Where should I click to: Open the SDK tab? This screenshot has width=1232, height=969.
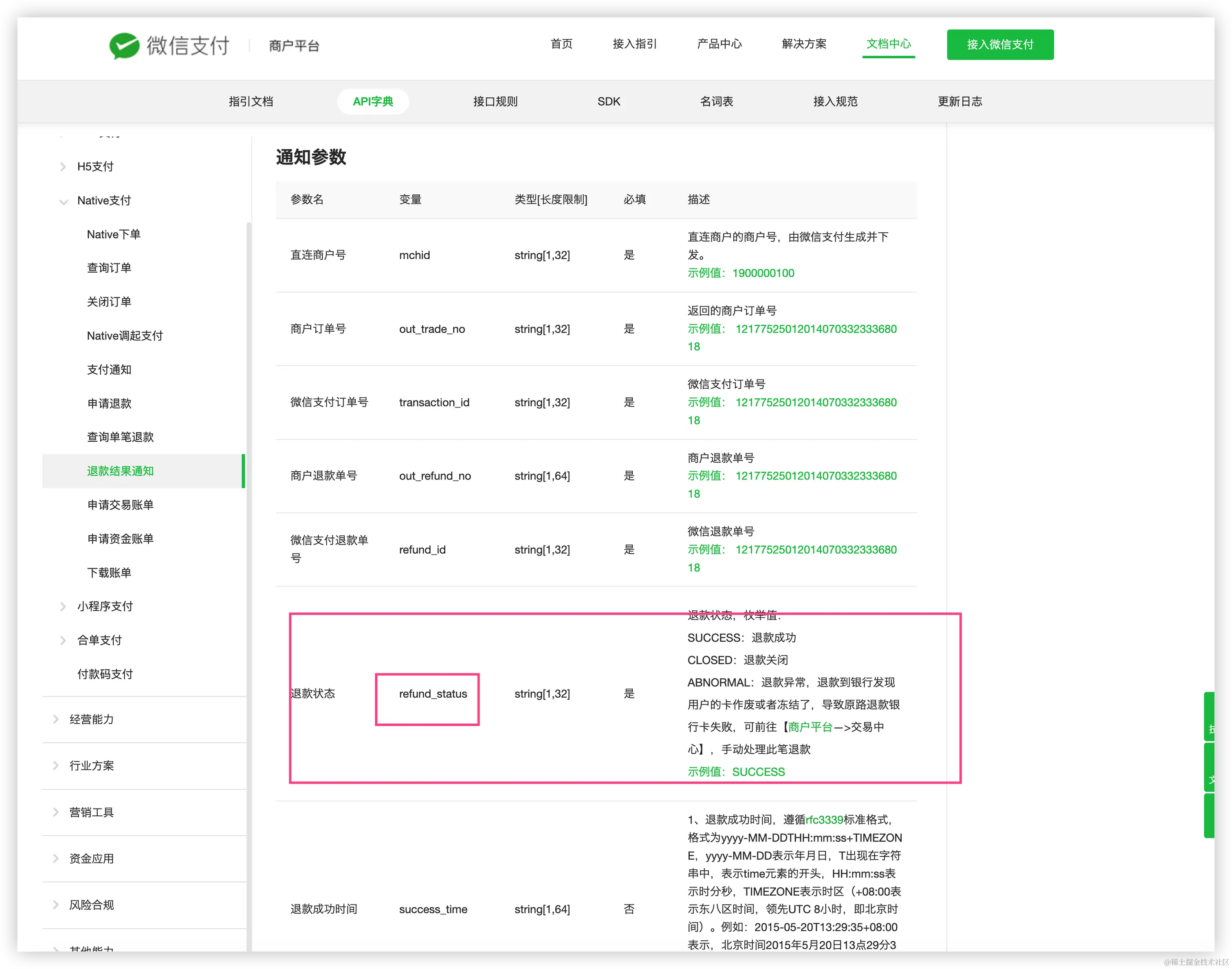[608, 101]
